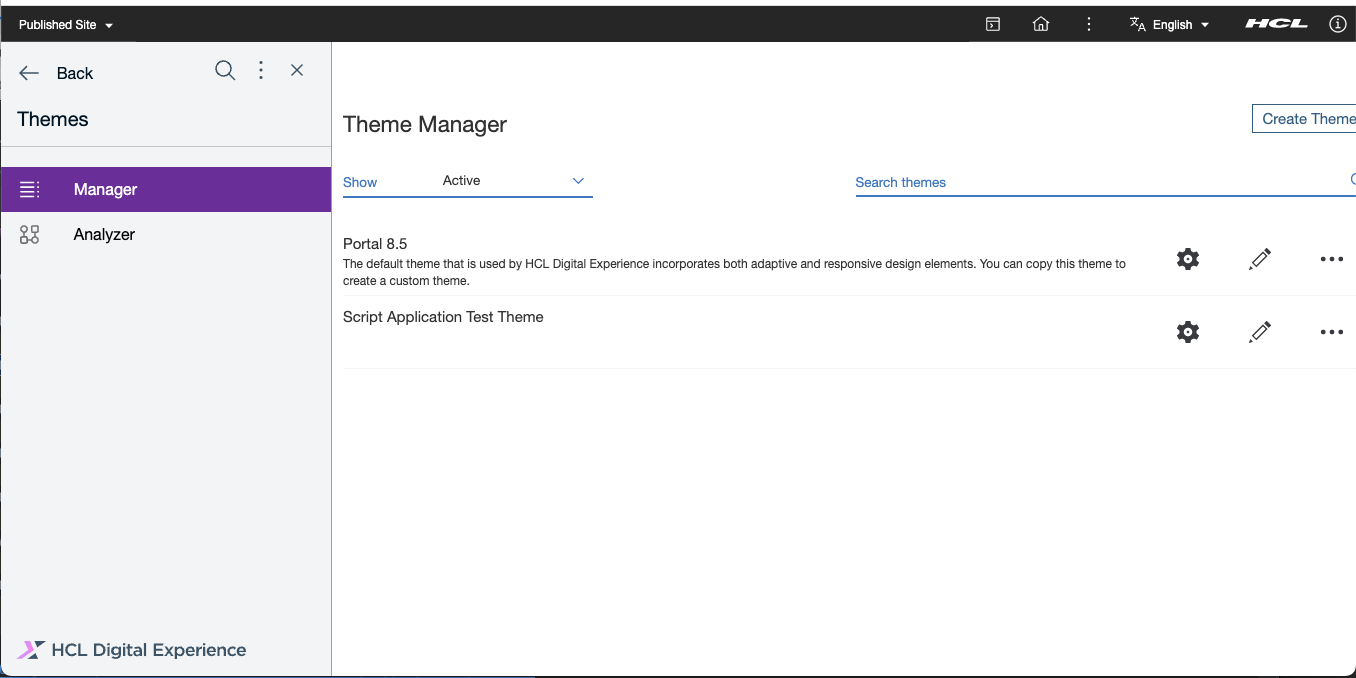1356x678 pixels.
Task: Expand the Published Site dropdown
Action: pos(66,23)
